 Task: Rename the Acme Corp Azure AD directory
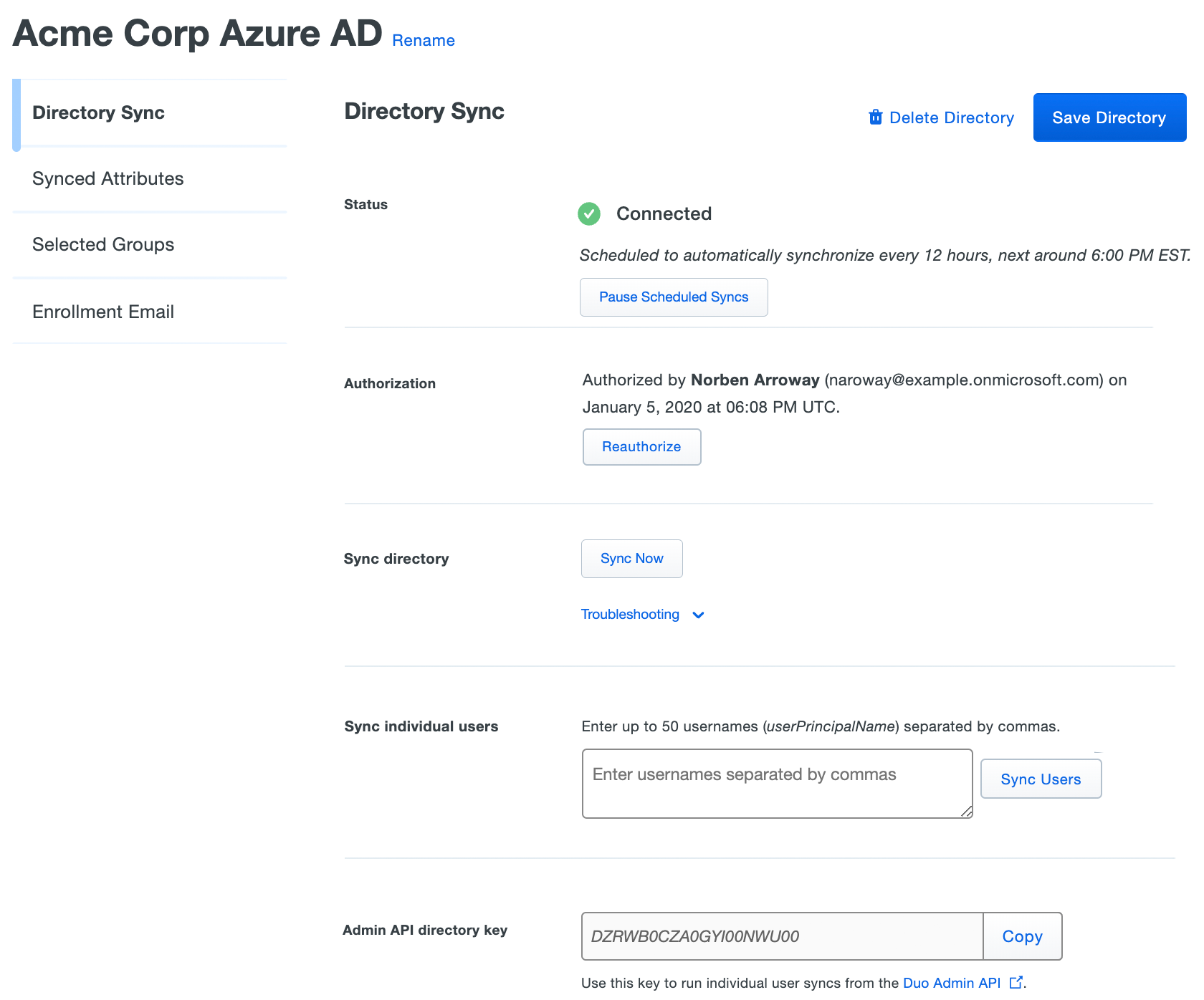[423, 40]
